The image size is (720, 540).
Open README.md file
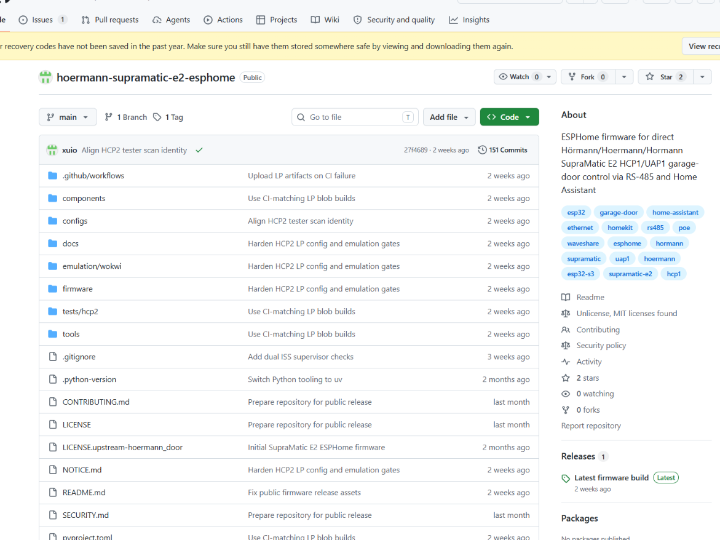click(84, 492)
